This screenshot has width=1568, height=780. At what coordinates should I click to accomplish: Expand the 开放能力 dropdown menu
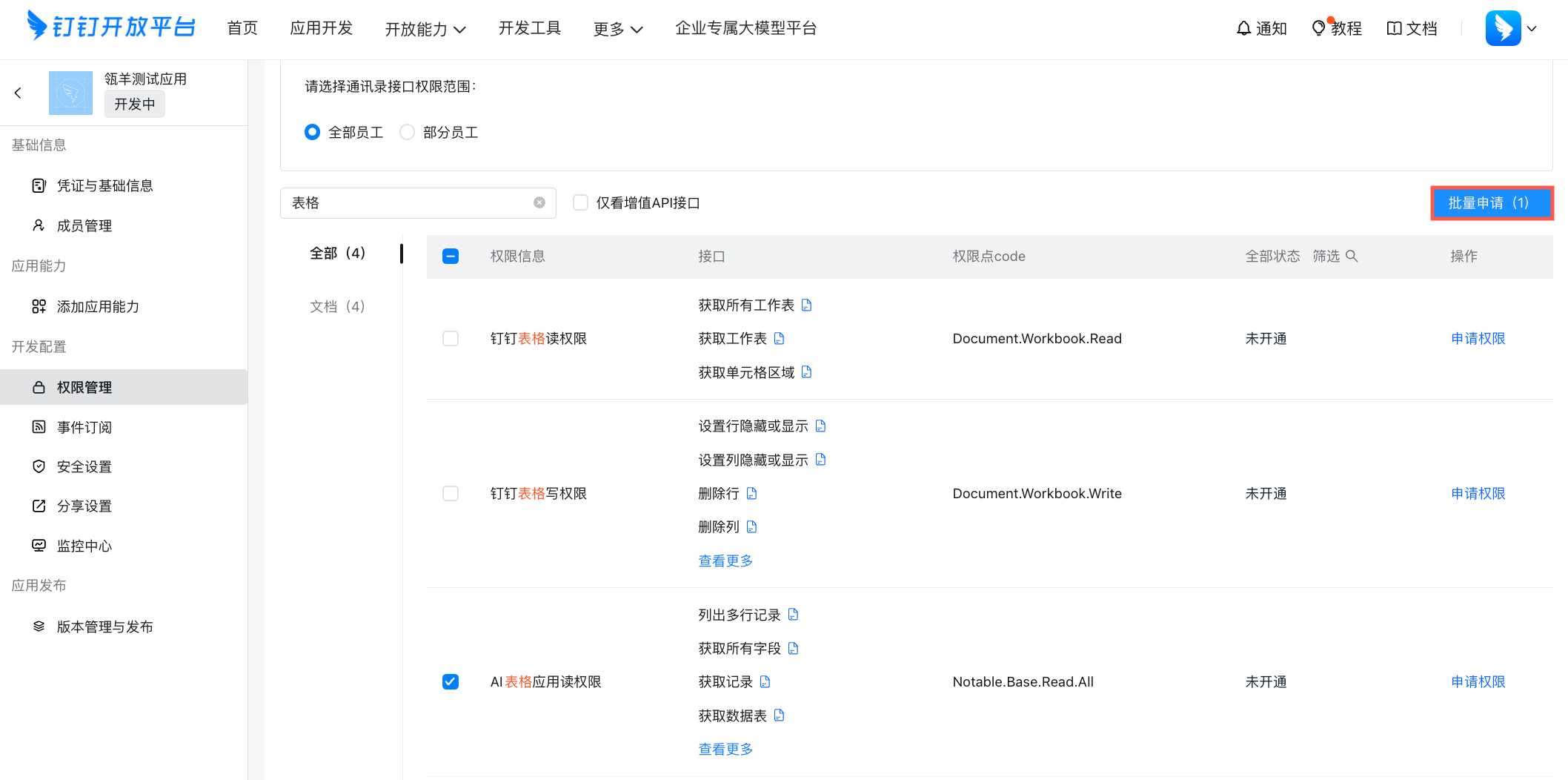tap(425, 29)
